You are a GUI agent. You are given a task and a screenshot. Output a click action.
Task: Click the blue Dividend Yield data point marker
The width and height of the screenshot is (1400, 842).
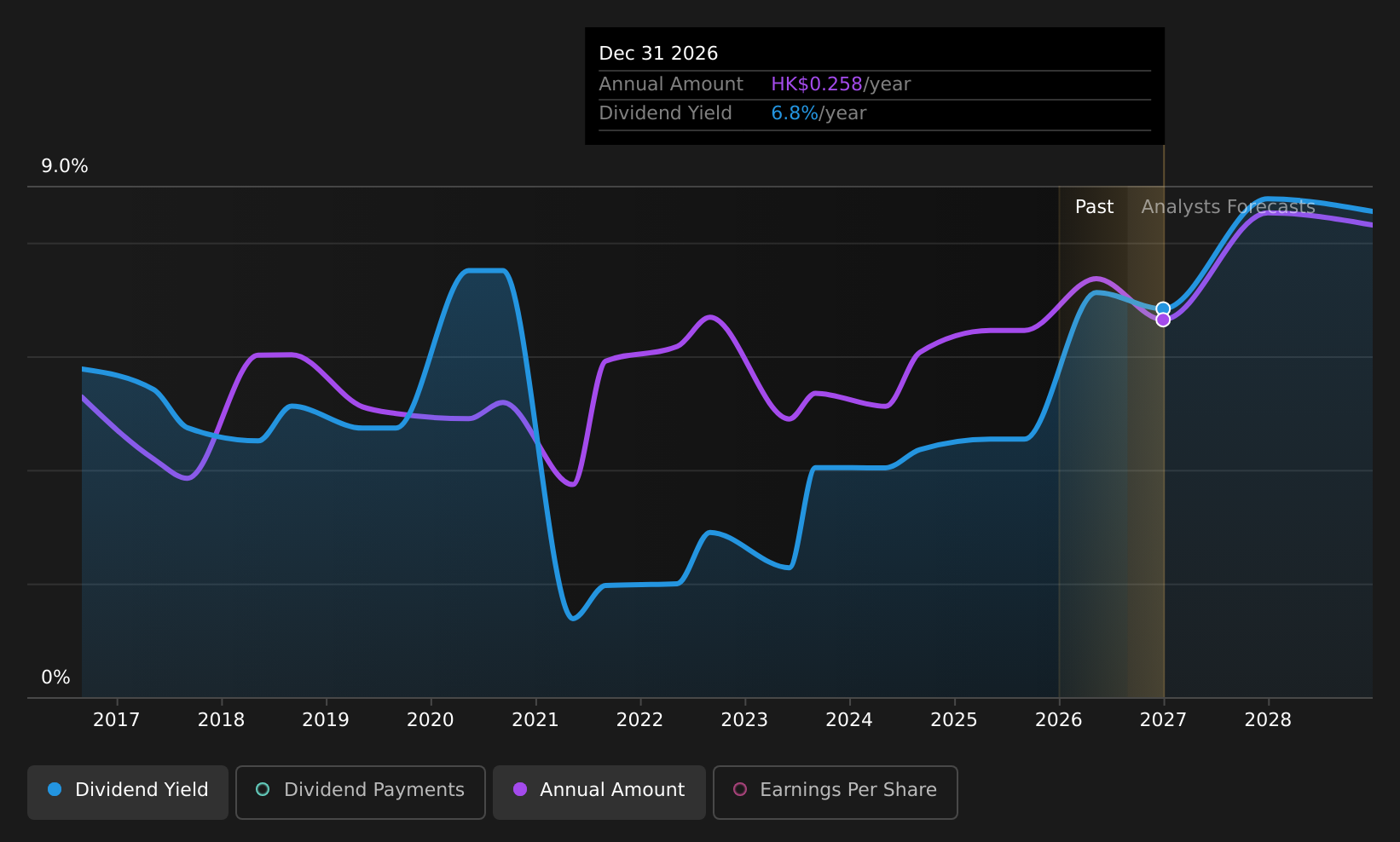click(1163, 309)
